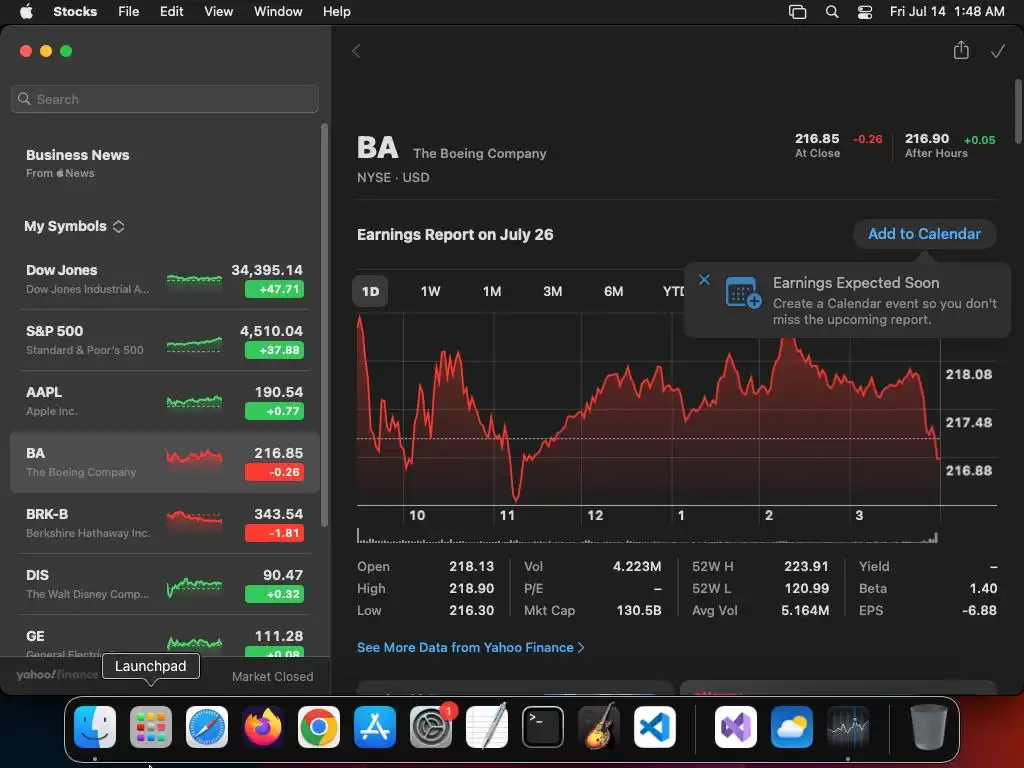Select the GE General Electric row
The width and height of the screenshot is (1024, 768).
[165, 639]
